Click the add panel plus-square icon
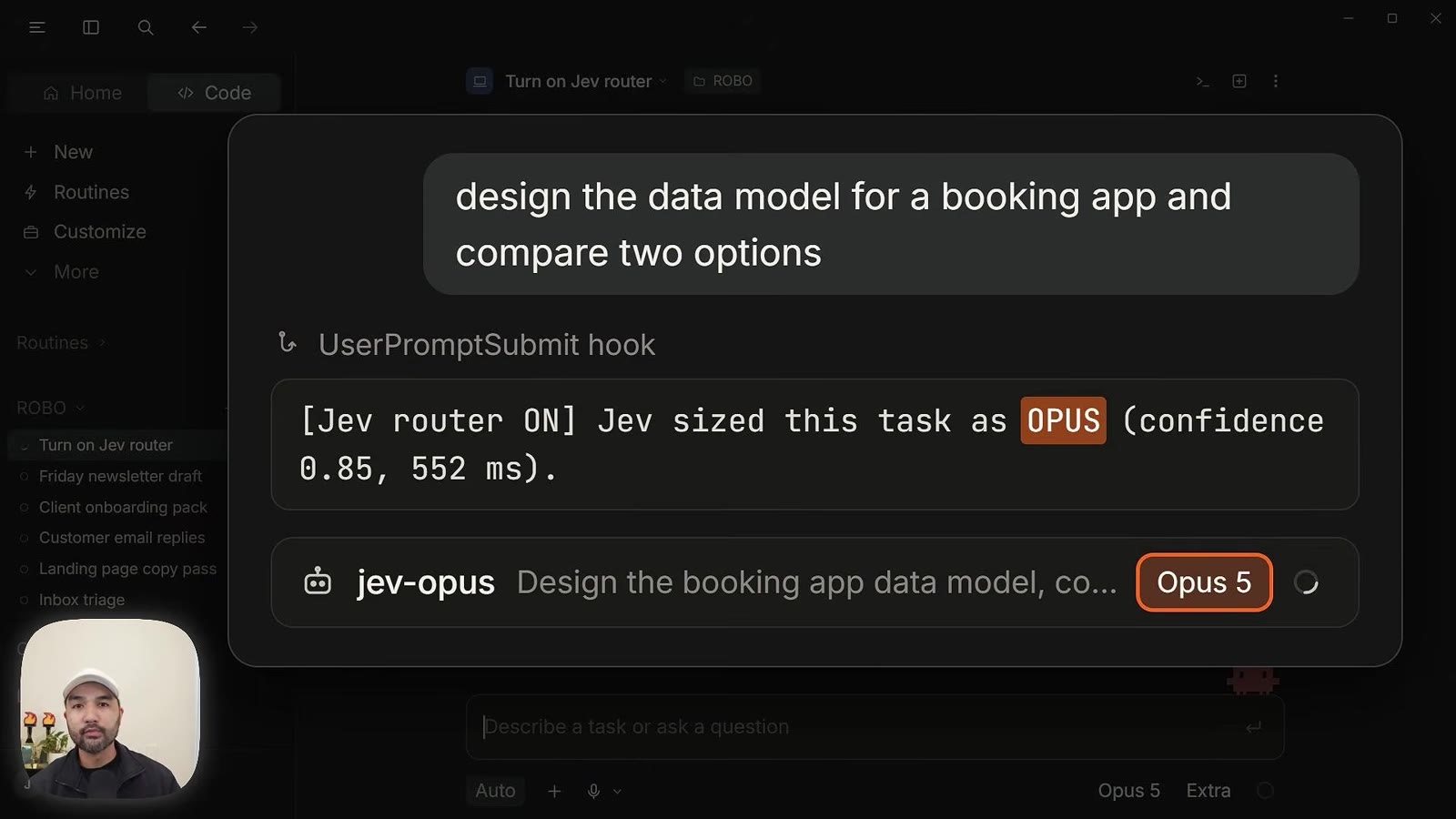The height and width of the screenshot is (819, 1456). pyautogui.click(x=1239, y=81)
